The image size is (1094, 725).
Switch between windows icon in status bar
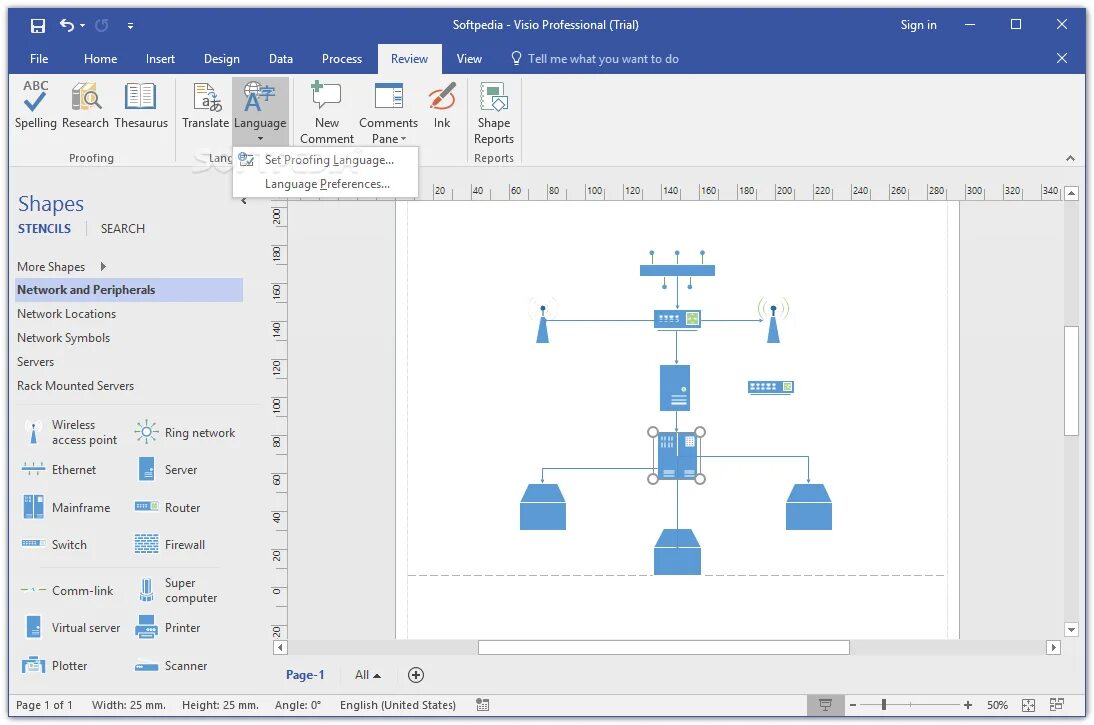1056,705
